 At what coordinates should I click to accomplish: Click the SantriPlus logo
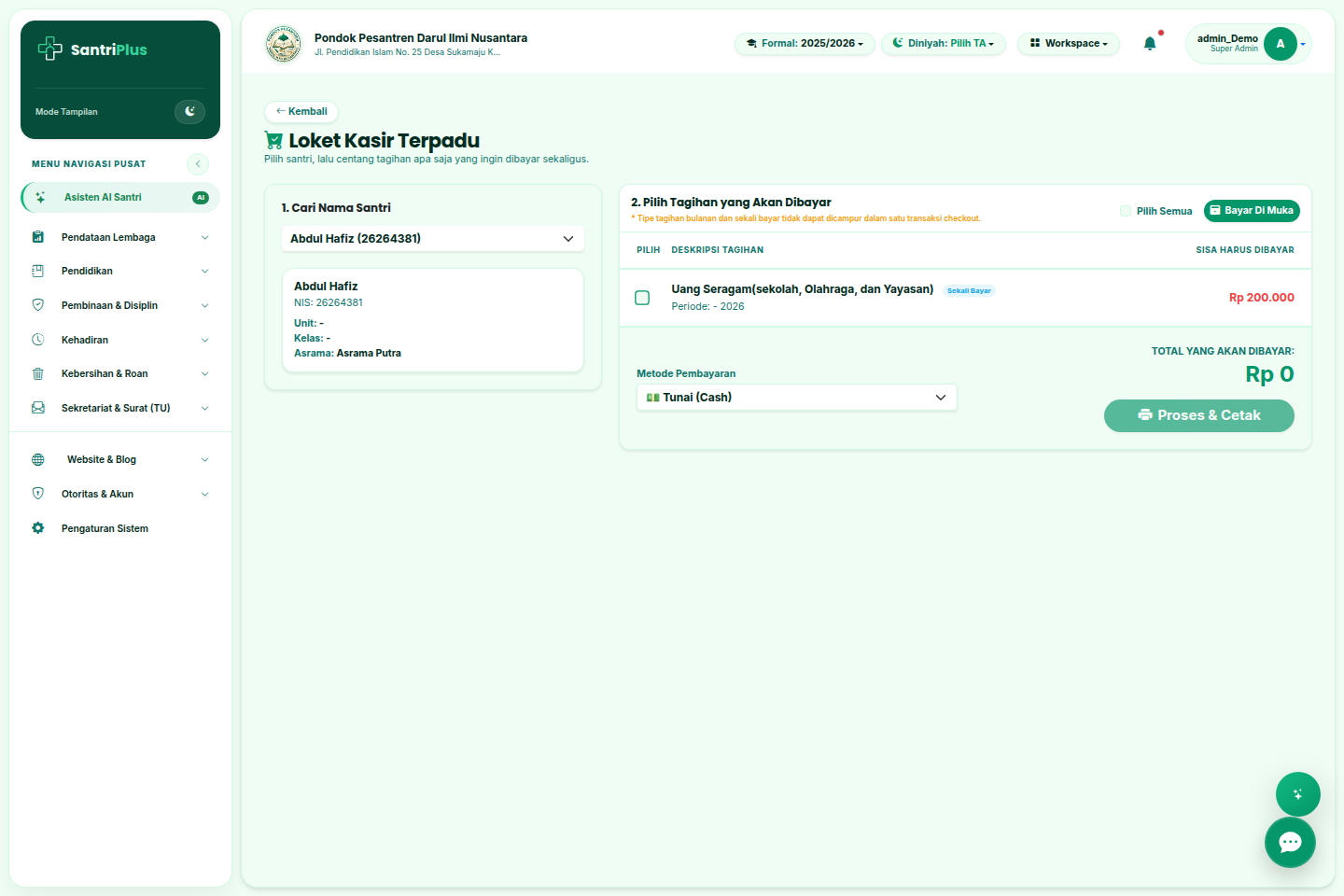pyautogui.click(x=92, y=49)
